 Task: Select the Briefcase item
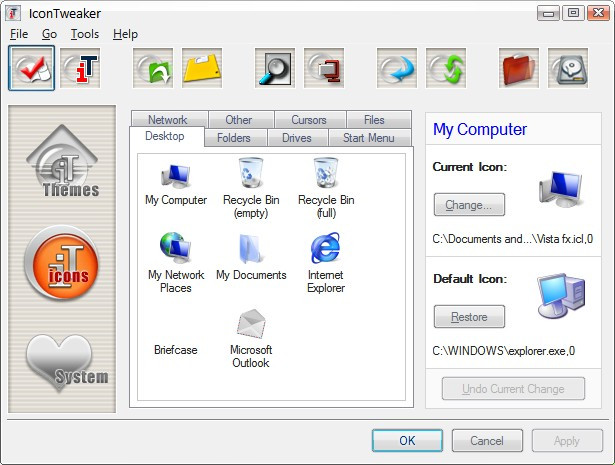[x=176, y=350]
